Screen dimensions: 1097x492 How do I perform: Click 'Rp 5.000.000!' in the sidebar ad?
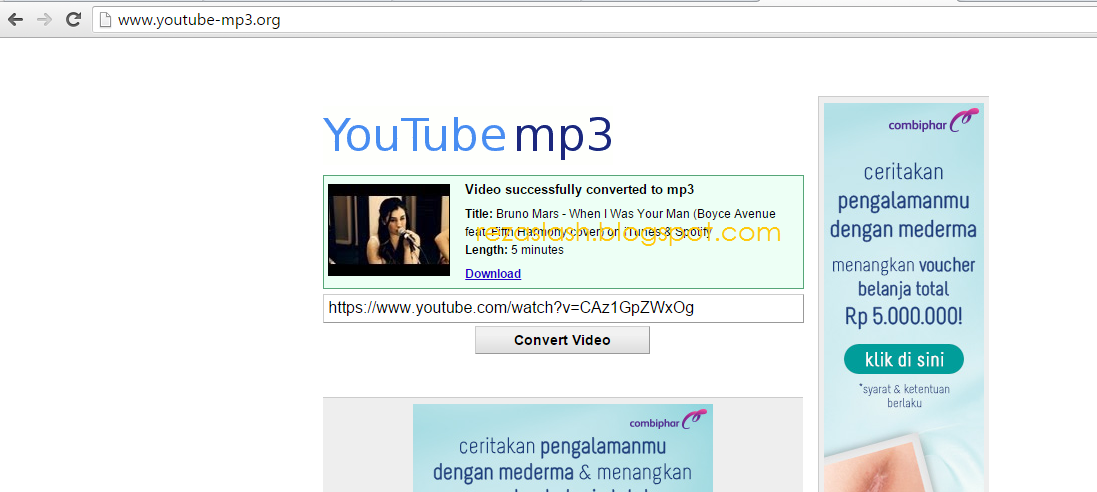point(904,317)
